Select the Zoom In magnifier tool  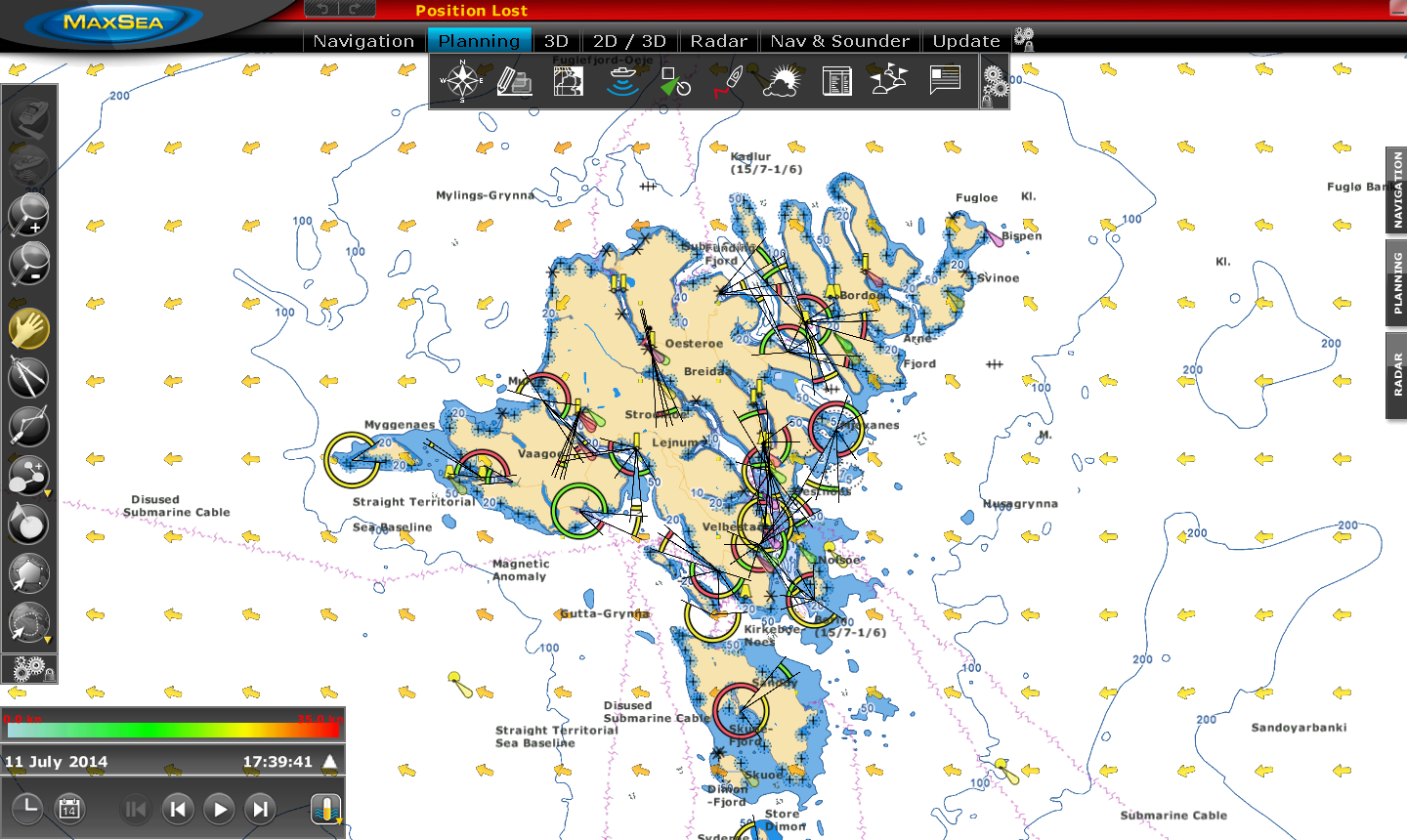coord(29,214)
